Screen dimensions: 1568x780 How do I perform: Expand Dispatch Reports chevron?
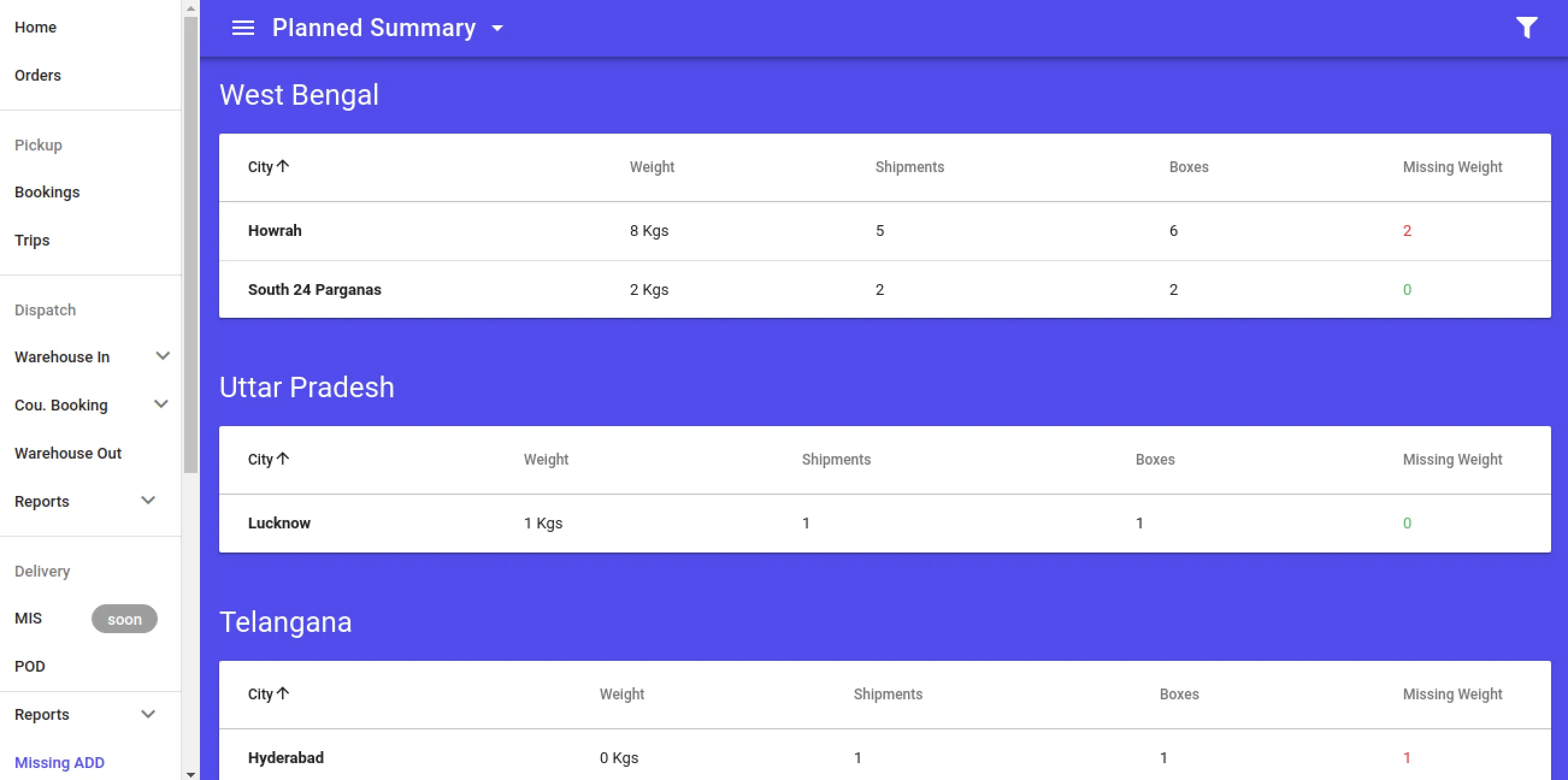click(148, 501)
